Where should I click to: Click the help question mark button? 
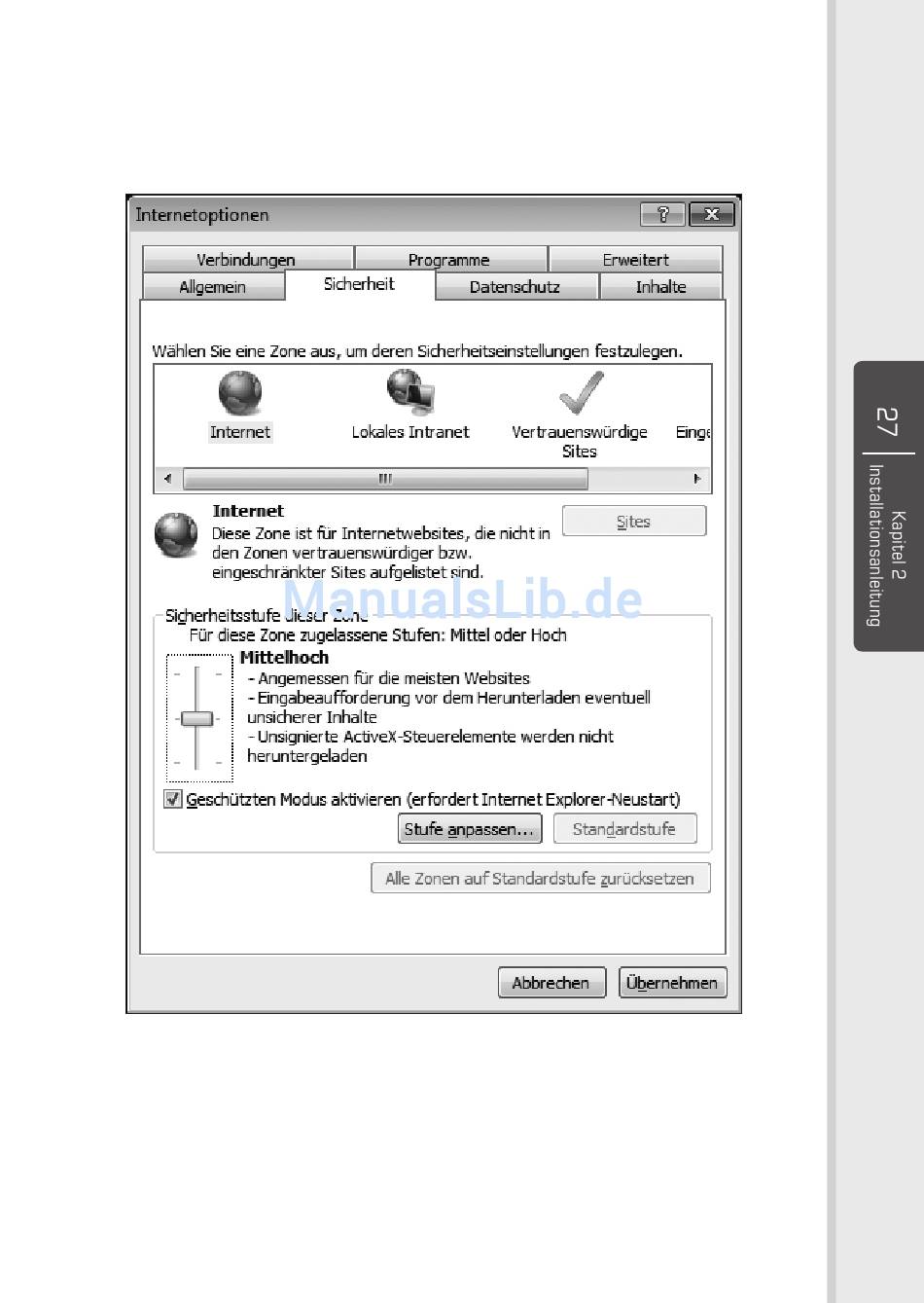click(663, 214)
